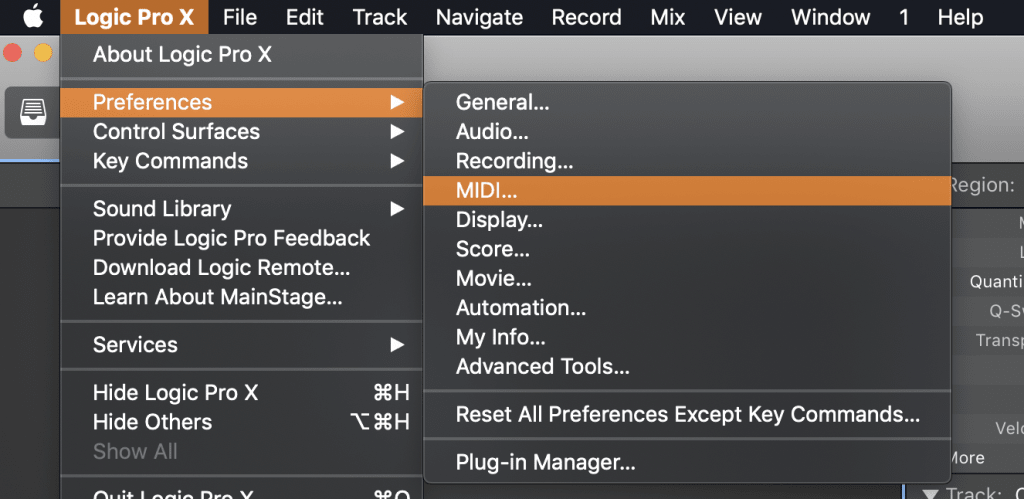Open the Logic Pro X menu

click(134, 17)
